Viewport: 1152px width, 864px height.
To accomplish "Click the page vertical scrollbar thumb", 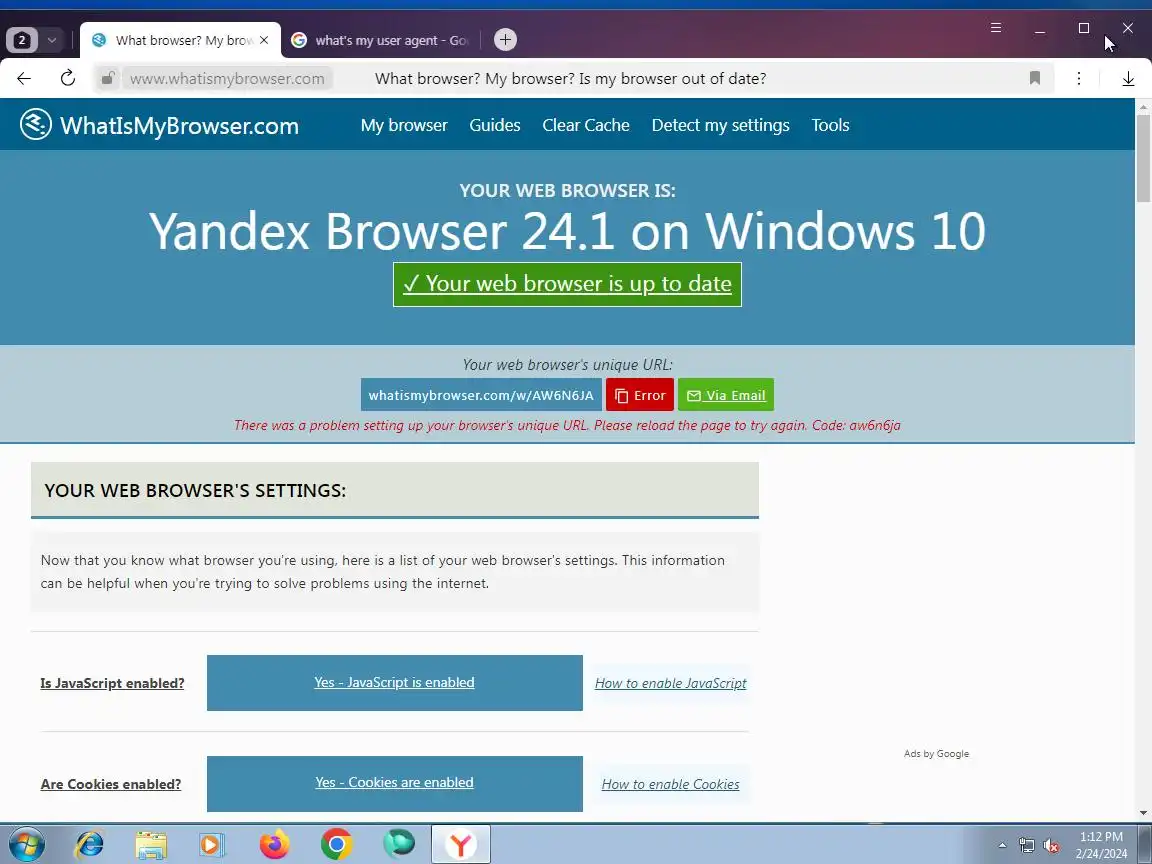I will (x=1143, y=158).
